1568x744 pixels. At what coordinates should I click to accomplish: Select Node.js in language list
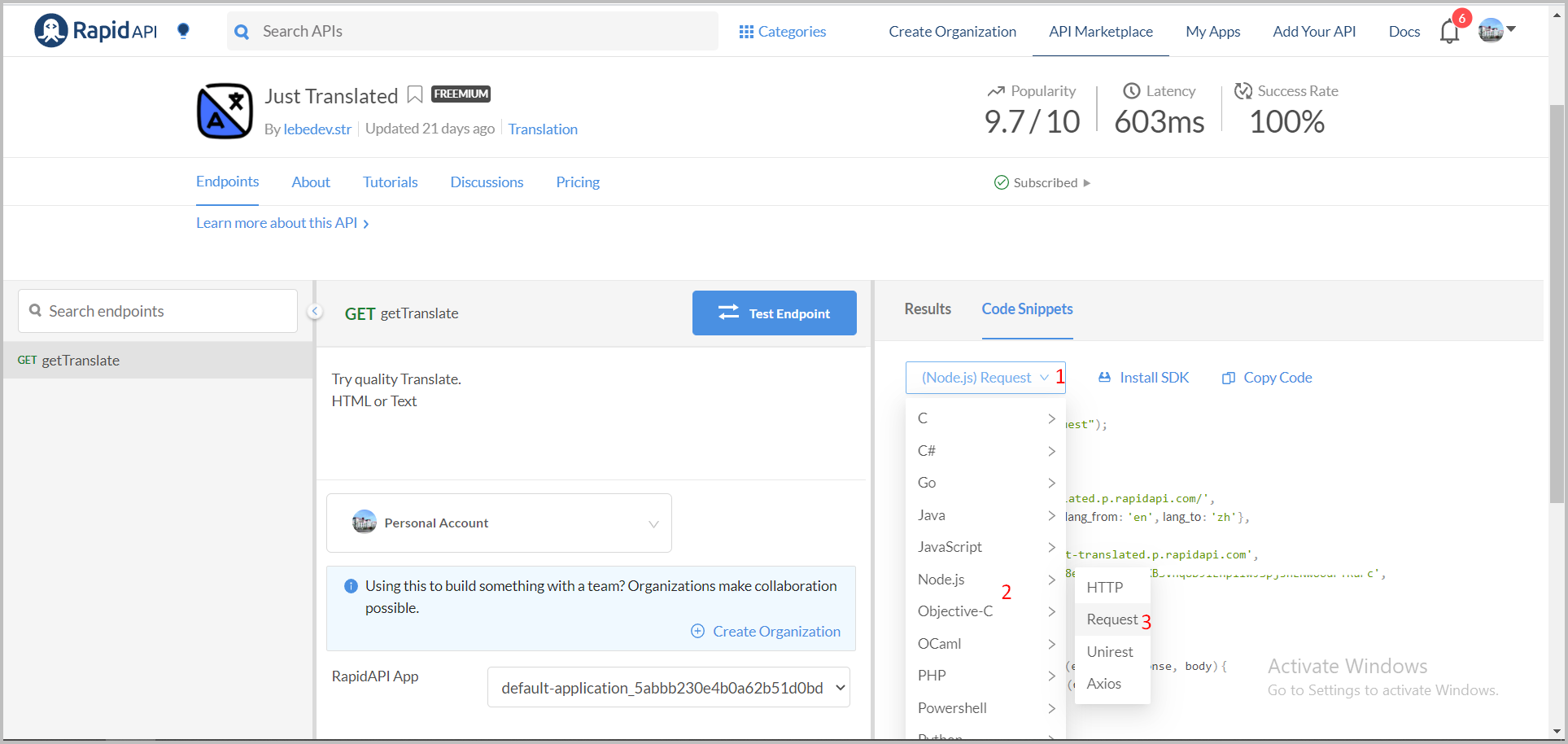tap(985, 580)
